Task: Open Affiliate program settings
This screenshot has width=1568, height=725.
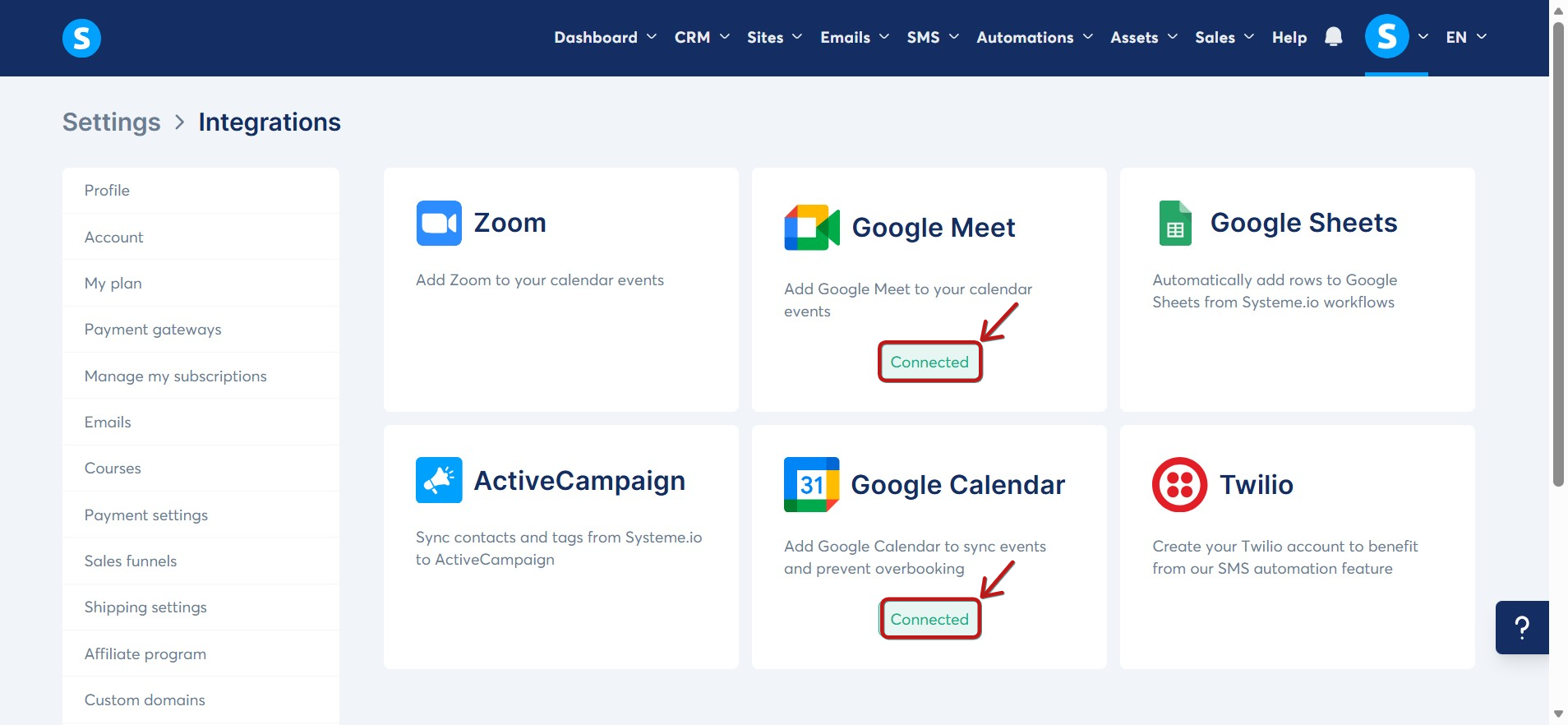Action: coord(201,653)
